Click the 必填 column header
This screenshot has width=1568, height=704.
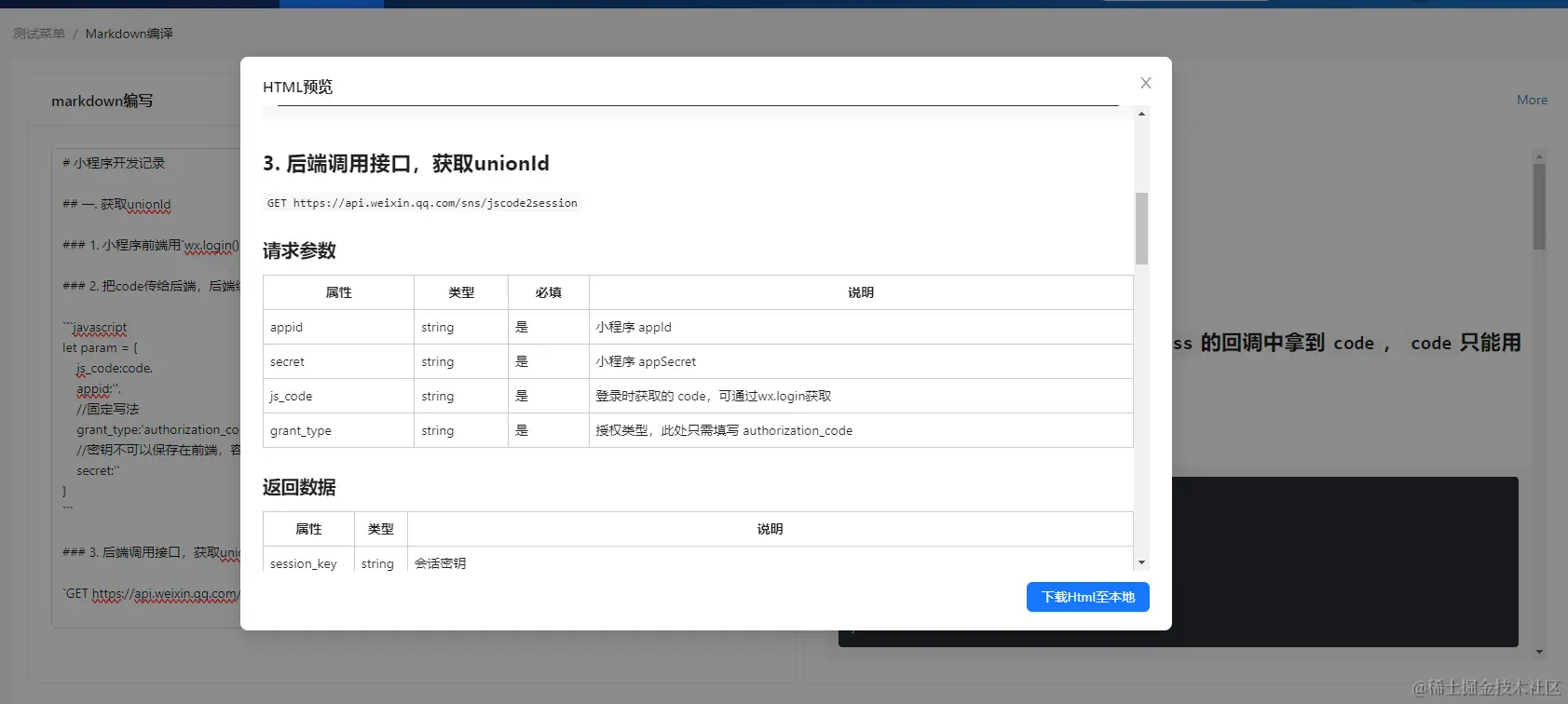549,292
